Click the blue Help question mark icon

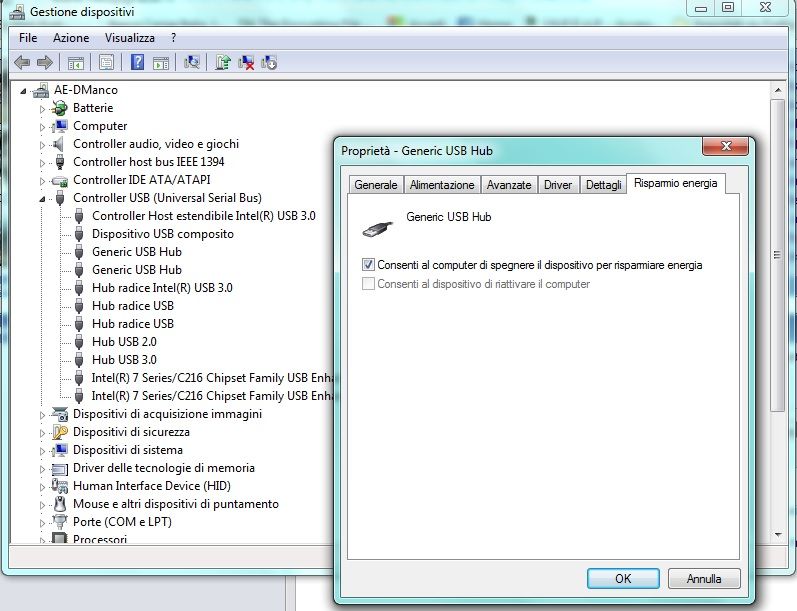click(138, 62)
